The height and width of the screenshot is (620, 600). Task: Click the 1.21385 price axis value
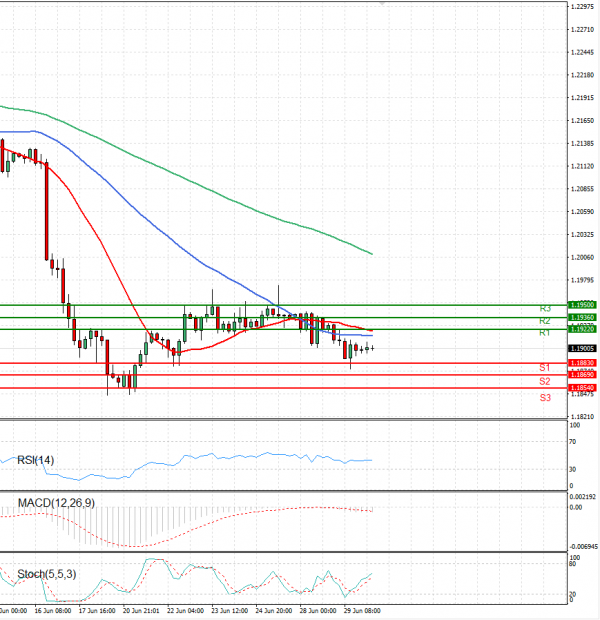(x=583, y=144)
